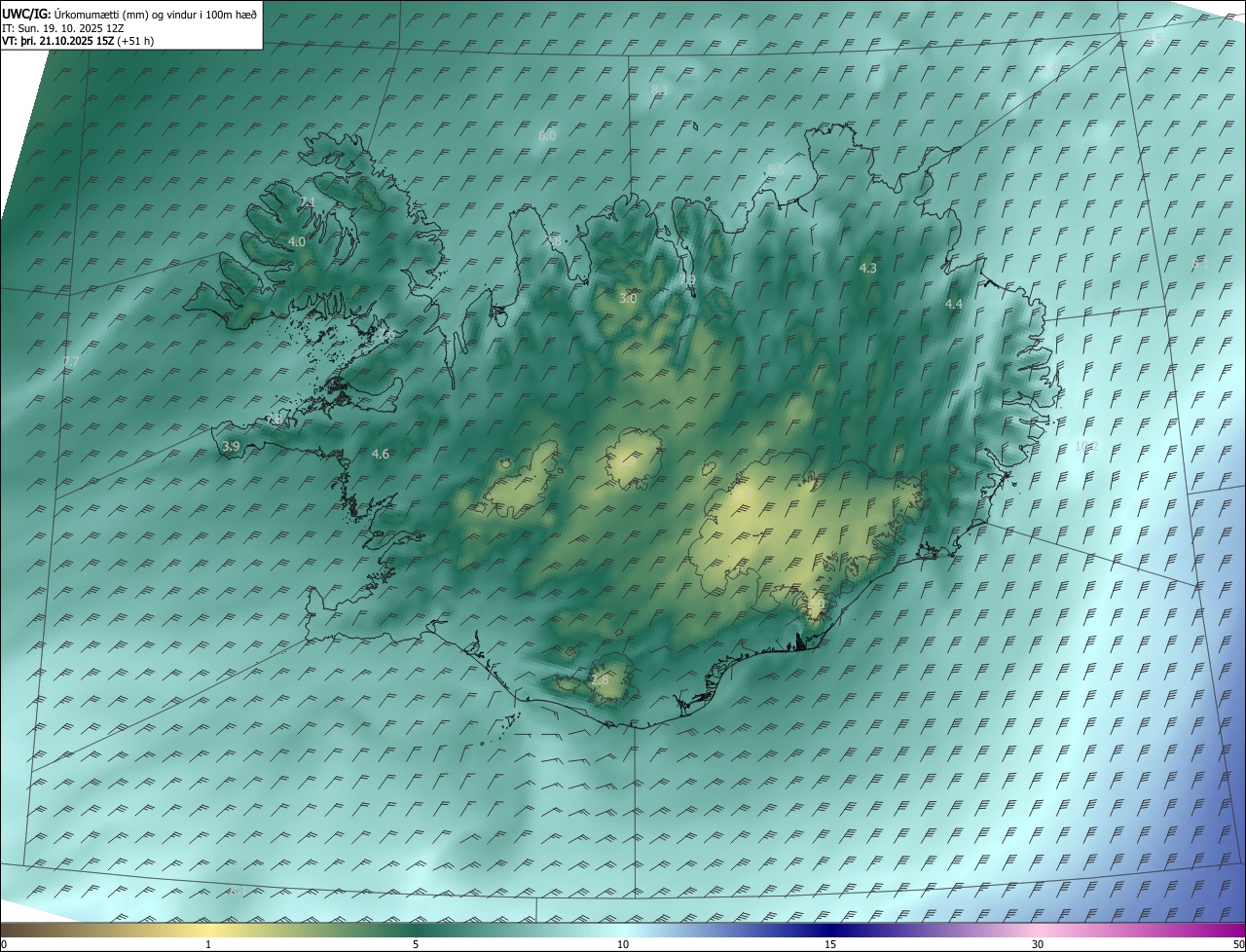Click the "1" tick on the color scale
1246x952 pixels.
(208, 944)
